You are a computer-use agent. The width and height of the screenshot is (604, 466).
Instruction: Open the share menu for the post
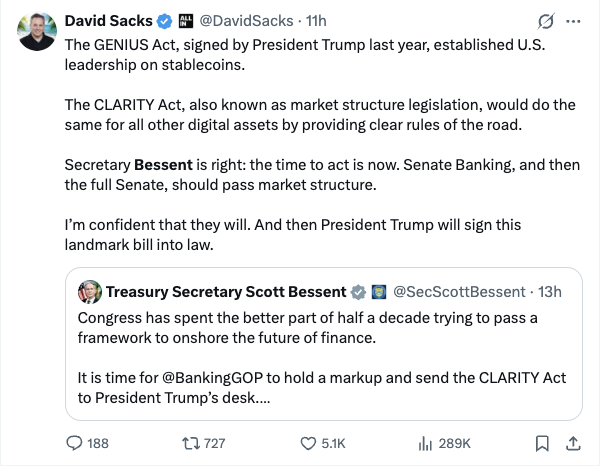(573, 442)
